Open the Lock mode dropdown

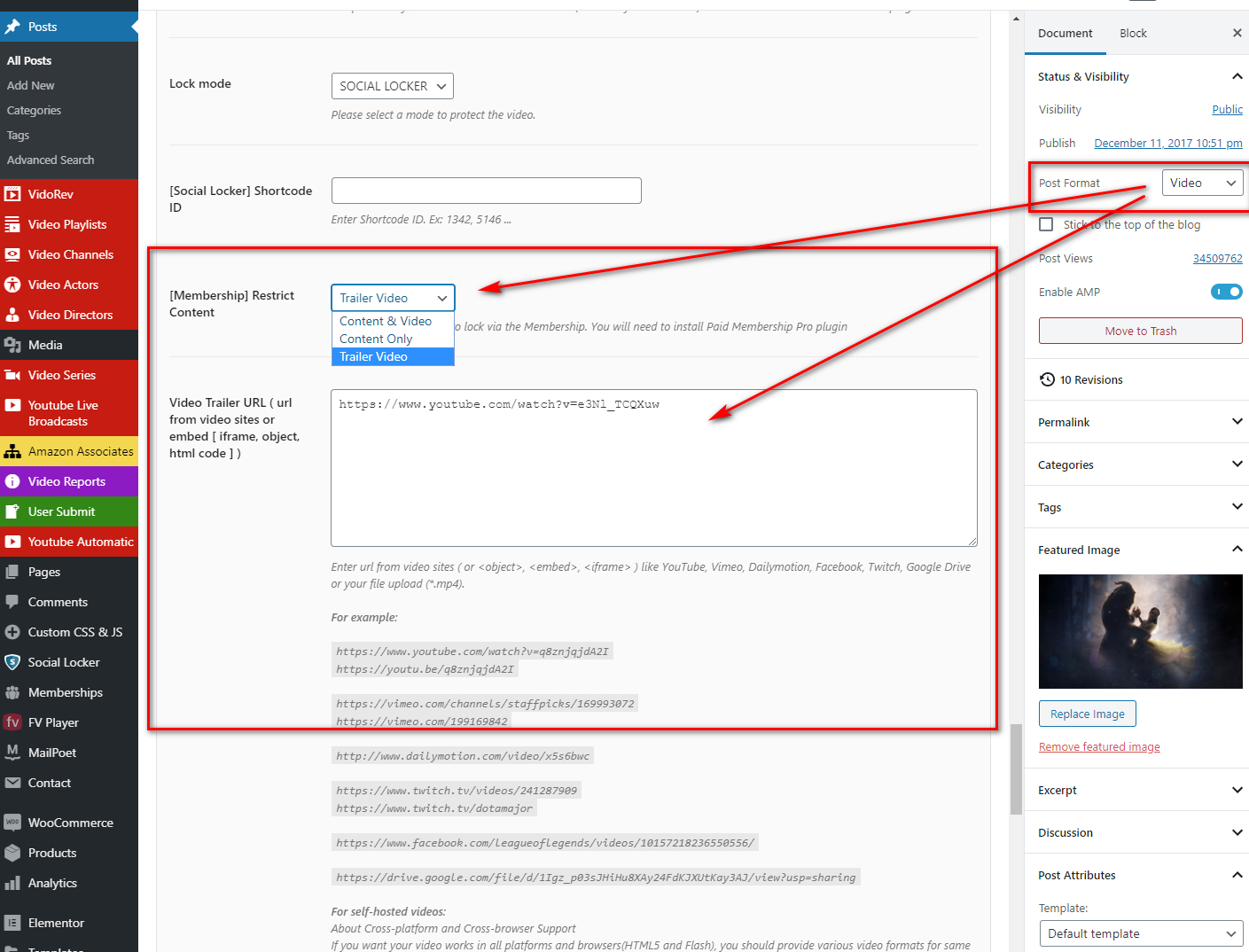[x=392, y=86]
